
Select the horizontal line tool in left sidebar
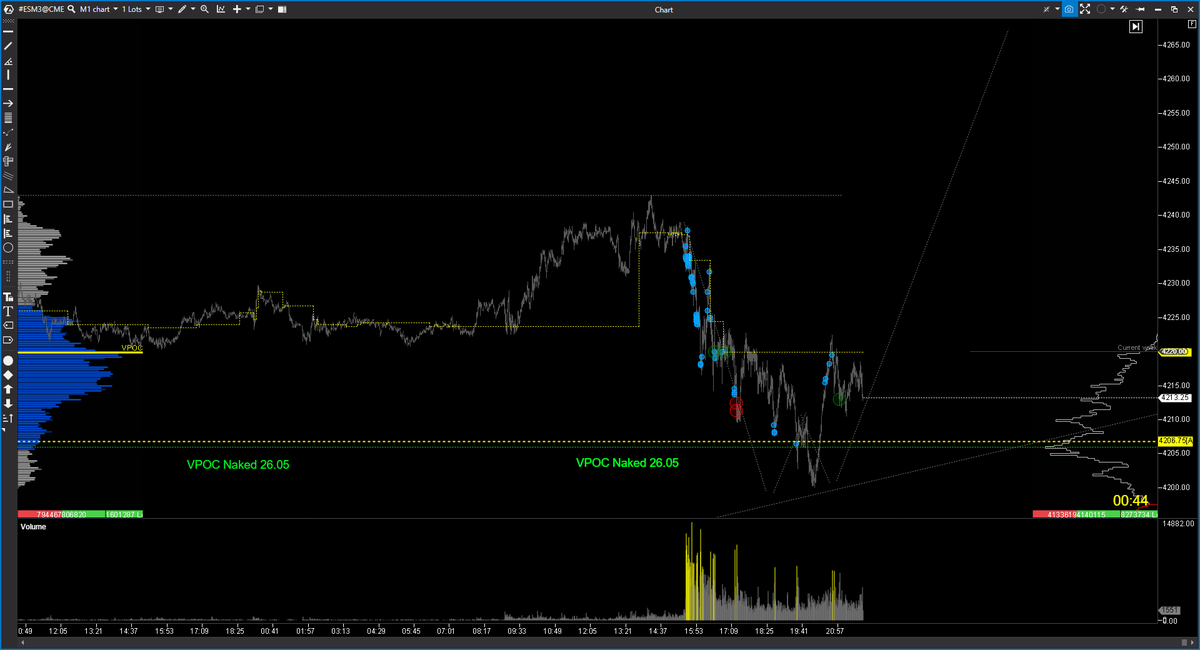(x=8, y=89)
